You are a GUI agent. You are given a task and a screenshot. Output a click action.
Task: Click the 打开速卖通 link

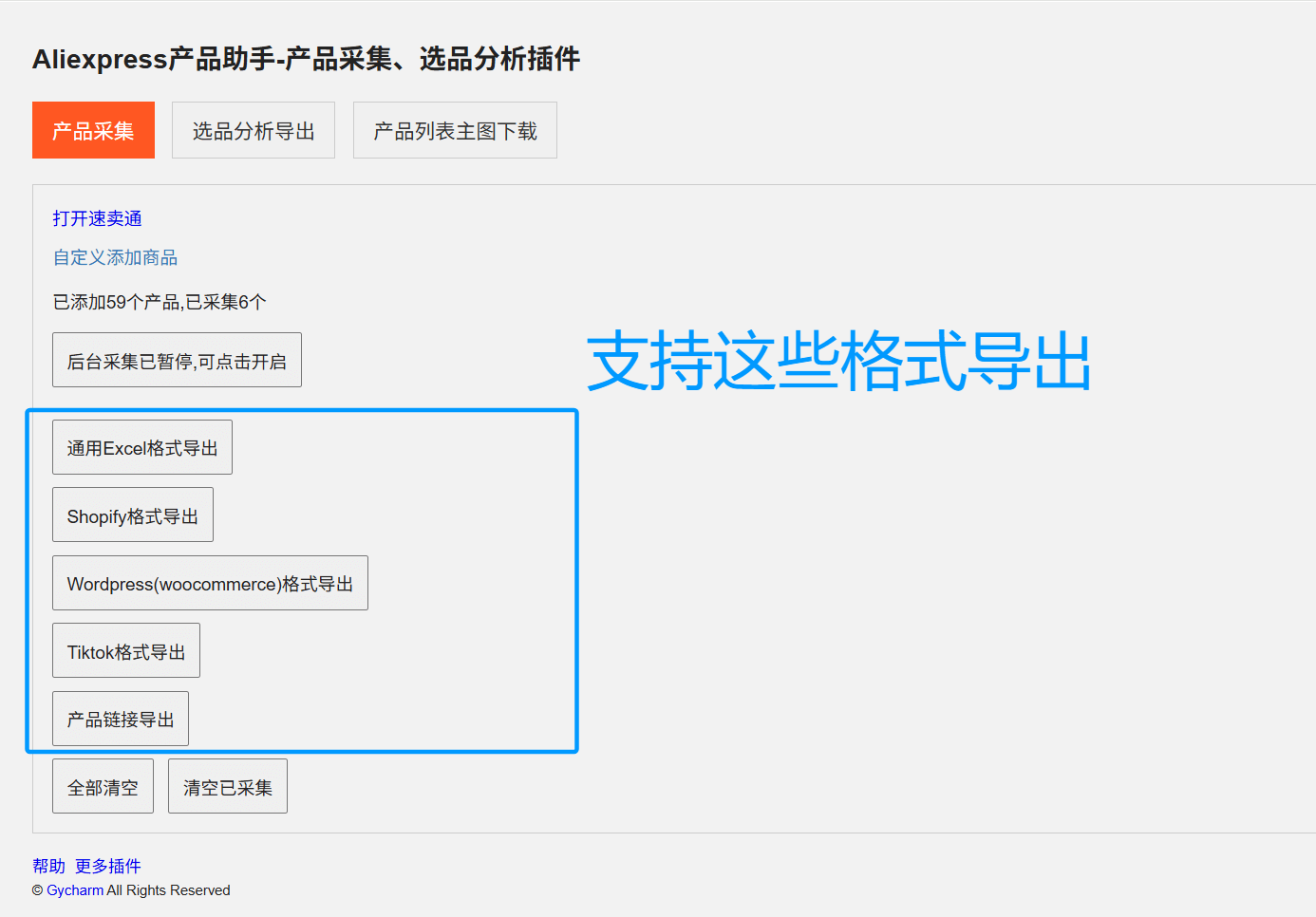coord(97,218)
